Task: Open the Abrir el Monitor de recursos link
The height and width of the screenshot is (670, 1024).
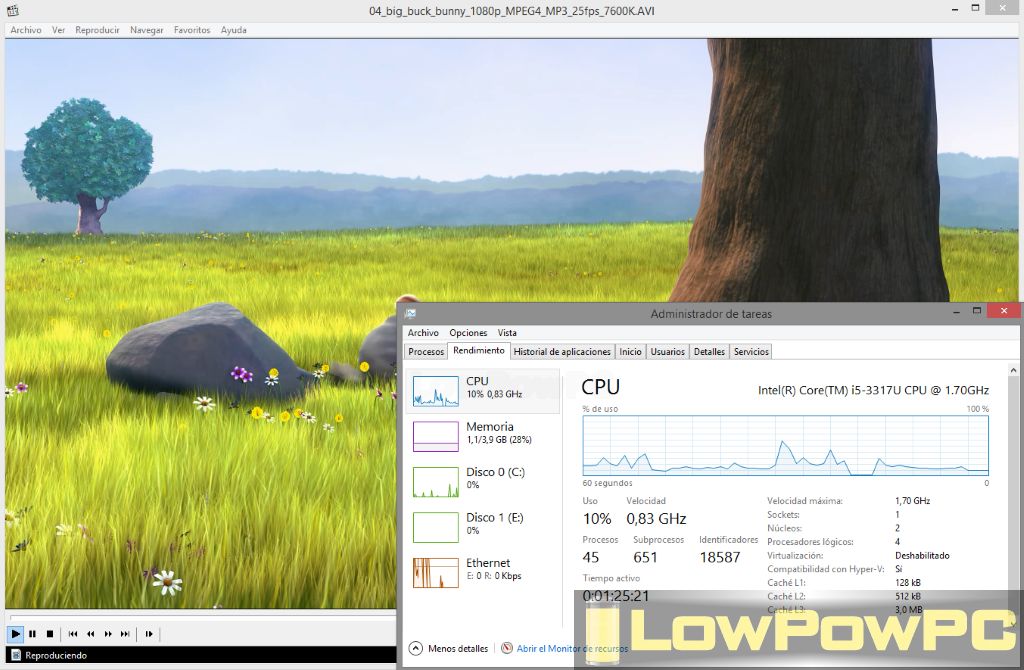Action: [572, 648]
